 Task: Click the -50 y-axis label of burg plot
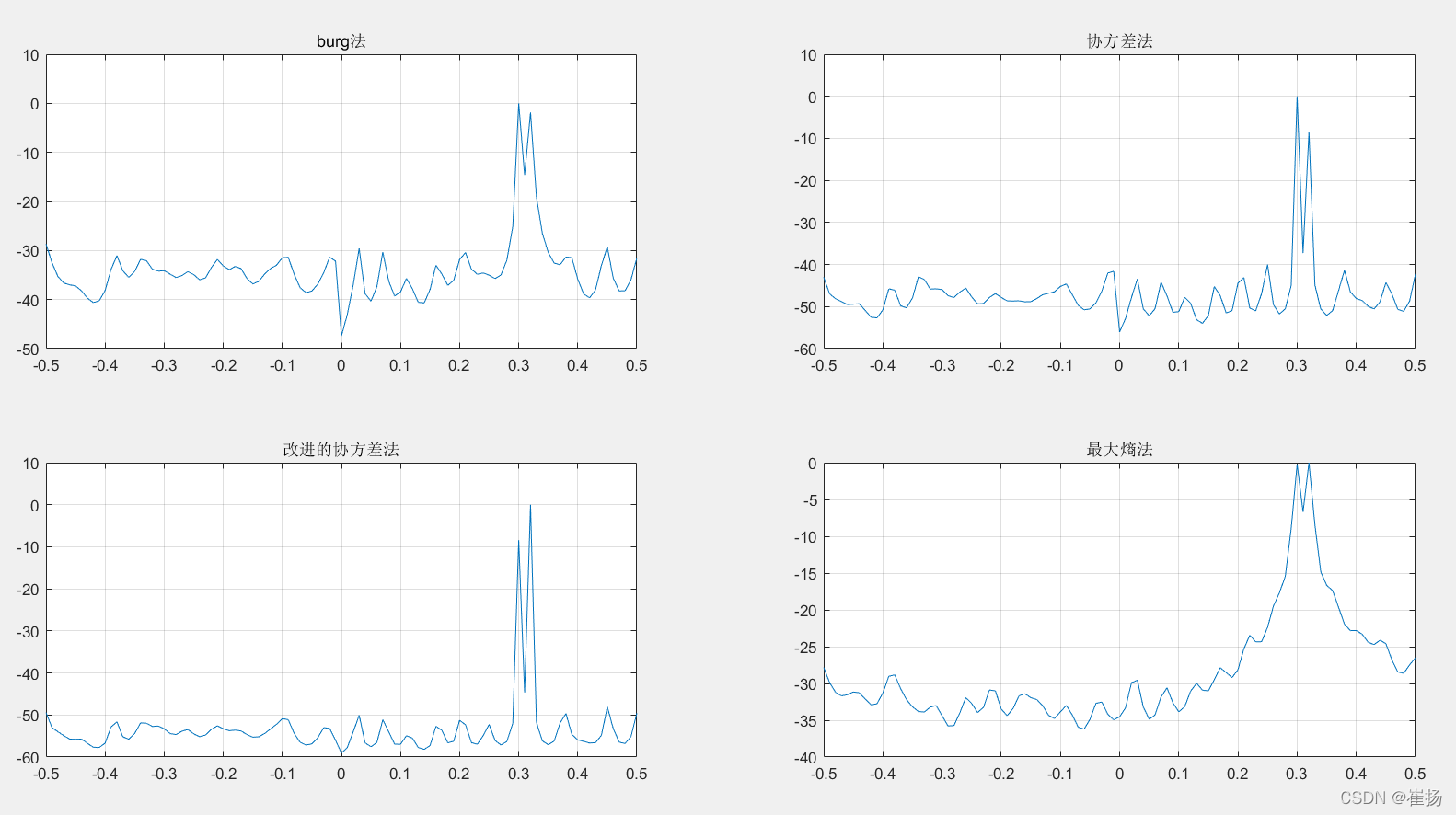pyautogui.click(x=28, y=350)
